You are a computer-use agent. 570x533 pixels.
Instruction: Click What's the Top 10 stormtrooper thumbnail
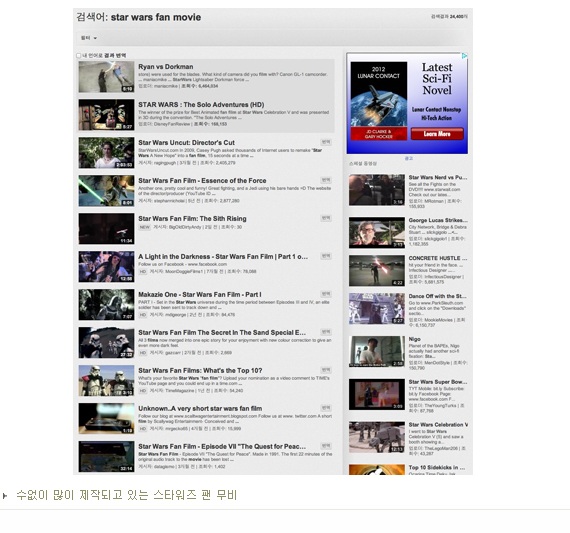106,381
